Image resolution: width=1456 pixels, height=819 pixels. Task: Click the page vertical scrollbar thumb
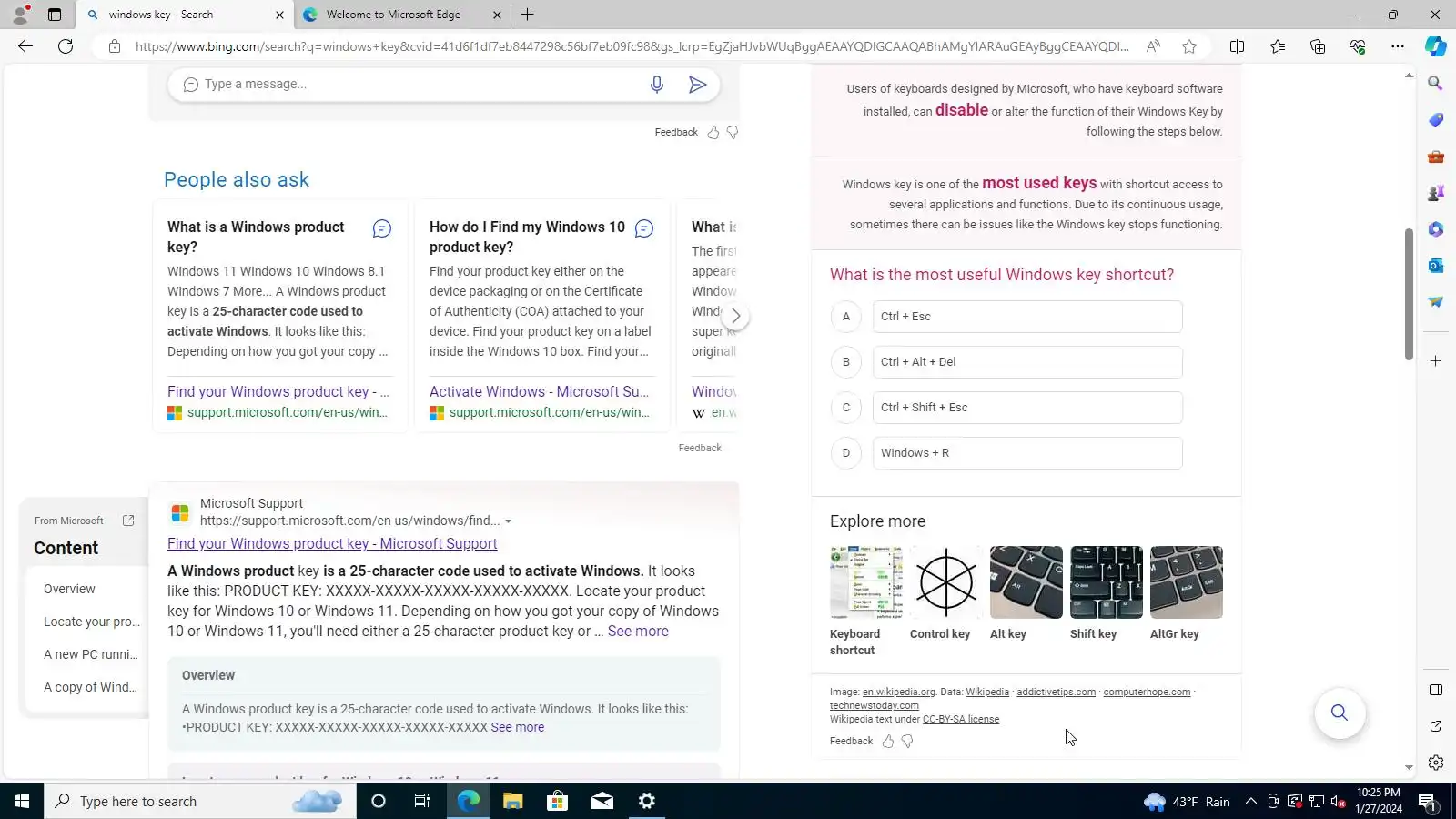(x=1409, y=293)
